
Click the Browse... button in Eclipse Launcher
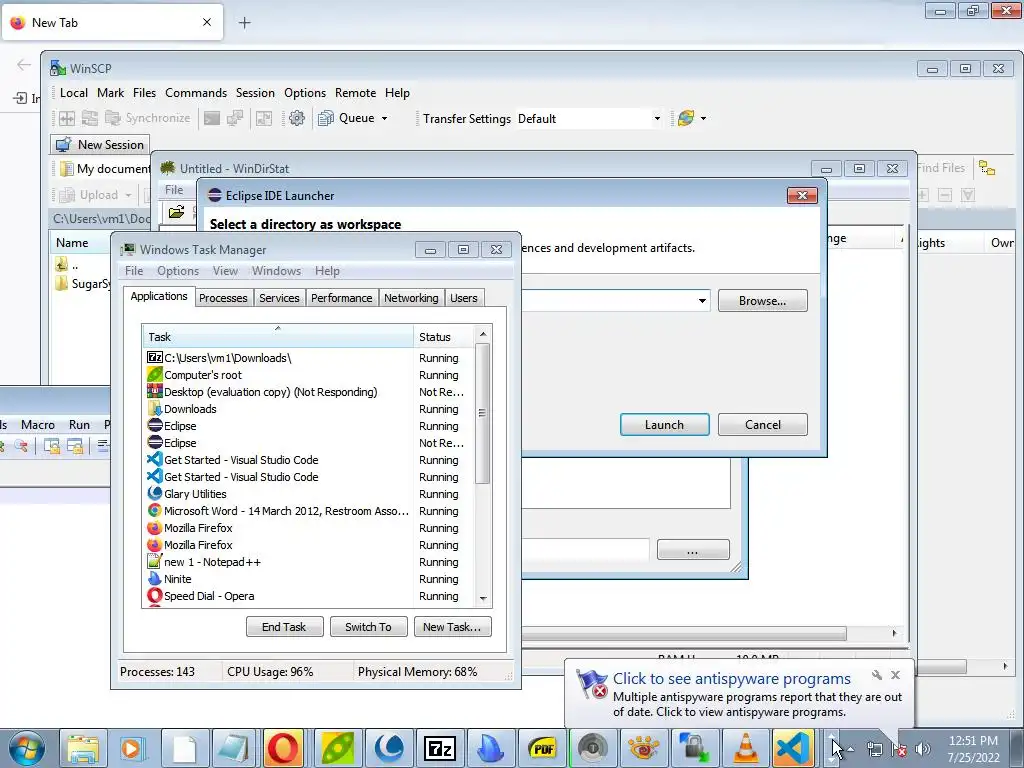point(763,300)
